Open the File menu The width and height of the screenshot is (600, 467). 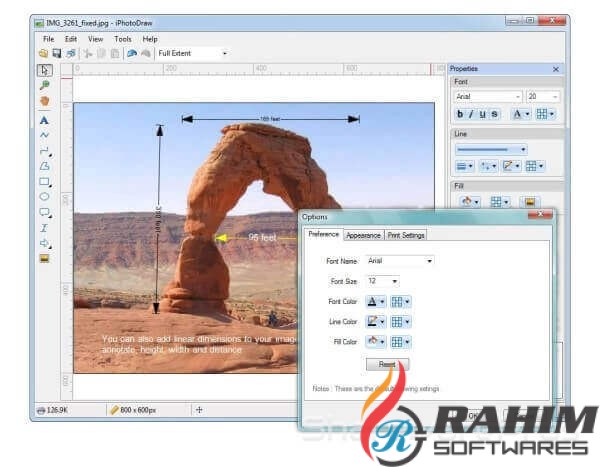point(49,39)
